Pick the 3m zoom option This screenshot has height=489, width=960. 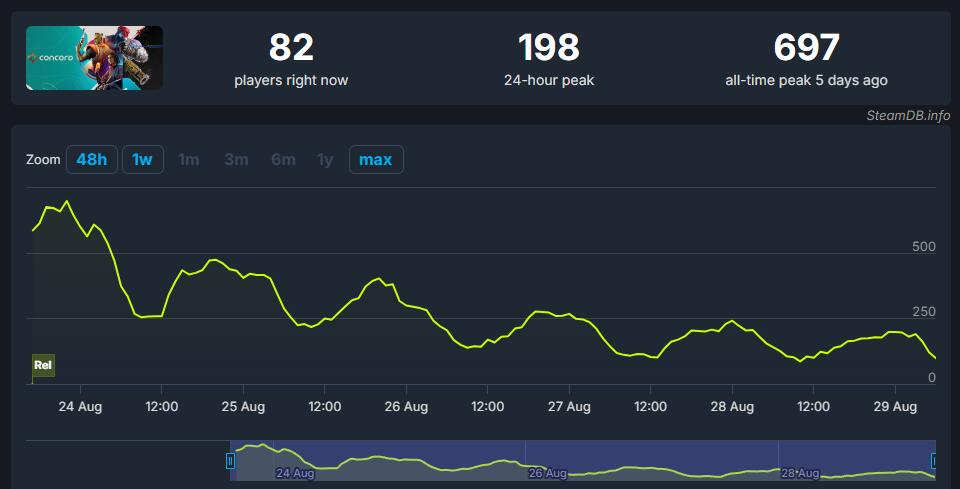click(x=236, y=160)
